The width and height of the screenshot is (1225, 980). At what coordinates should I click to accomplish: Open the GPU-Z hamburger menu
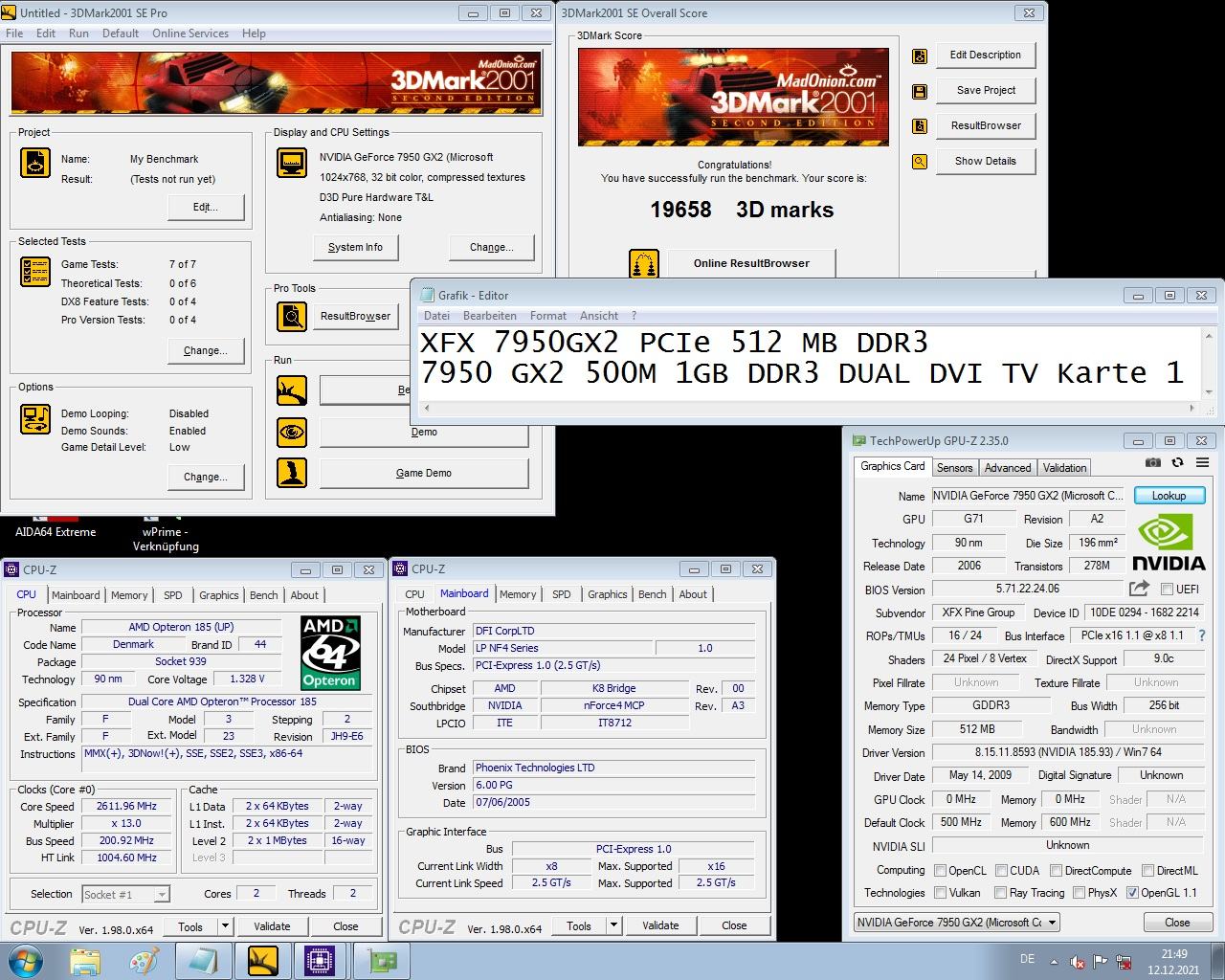pos(1202,462)
